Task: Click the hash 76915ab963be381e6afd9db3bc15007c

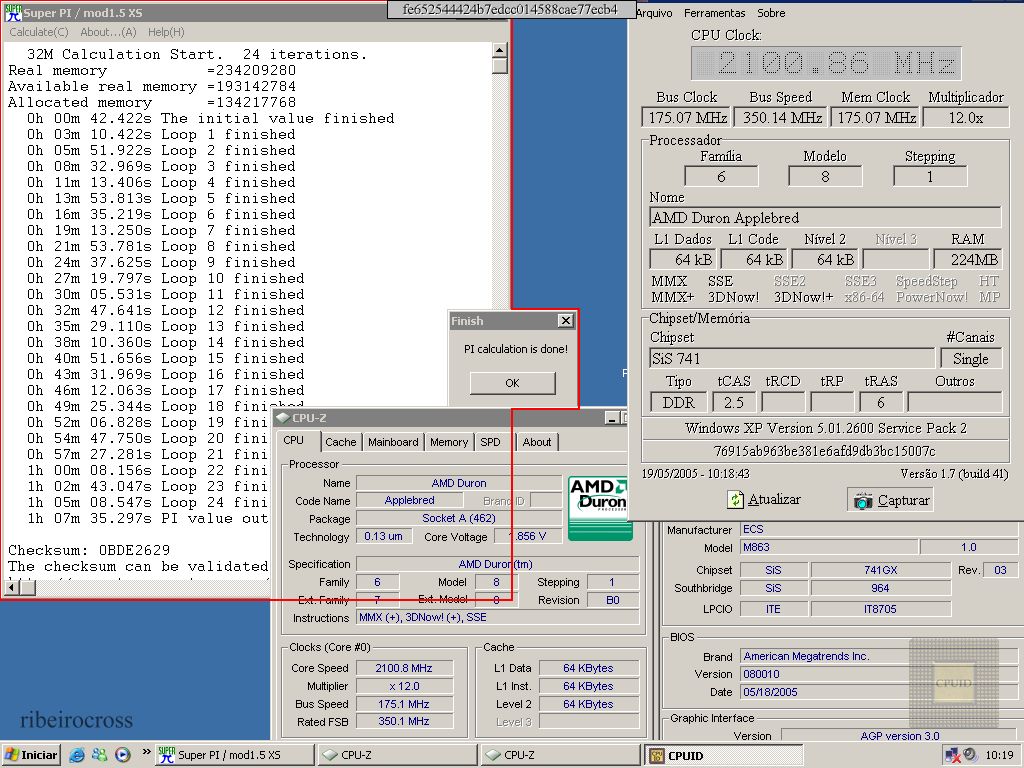Action: click(825, 451)
